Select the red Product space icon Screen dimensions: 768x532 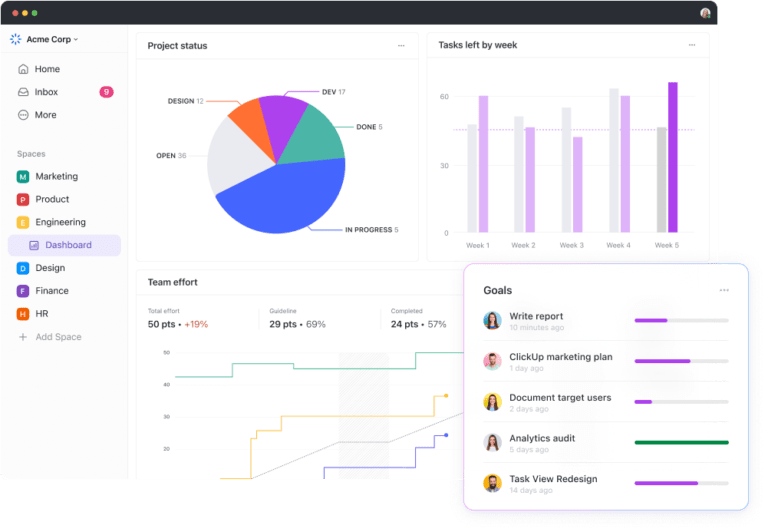point(23,199)
